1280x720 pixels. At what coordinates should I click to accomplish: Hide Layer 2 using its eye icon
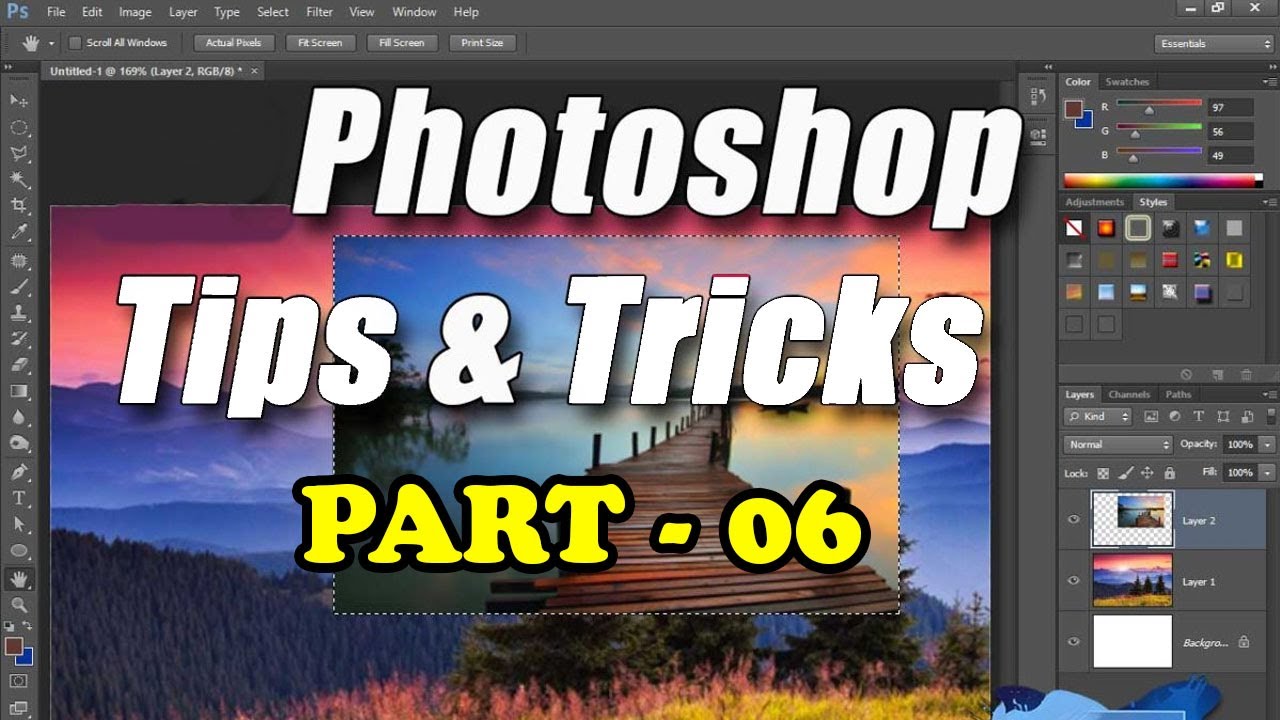pos(1074,520)
